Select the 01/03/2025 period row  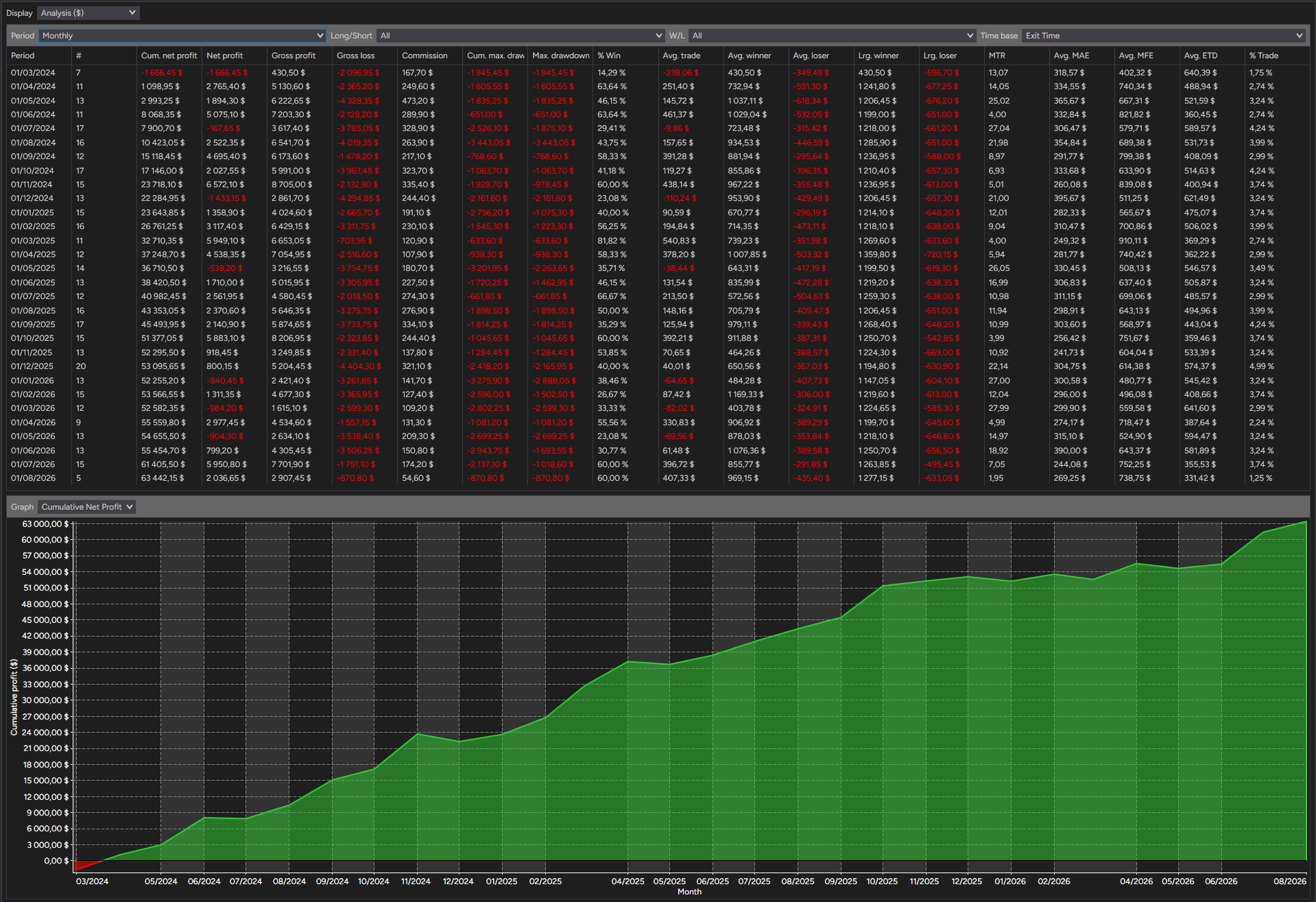(657, 241)
